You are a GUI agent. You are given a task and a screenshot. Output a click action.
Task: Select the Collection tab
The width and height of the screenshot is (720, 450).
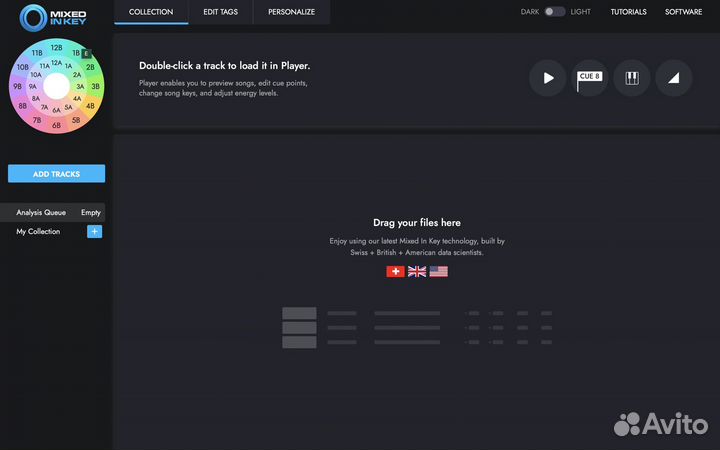pos(151,12)
